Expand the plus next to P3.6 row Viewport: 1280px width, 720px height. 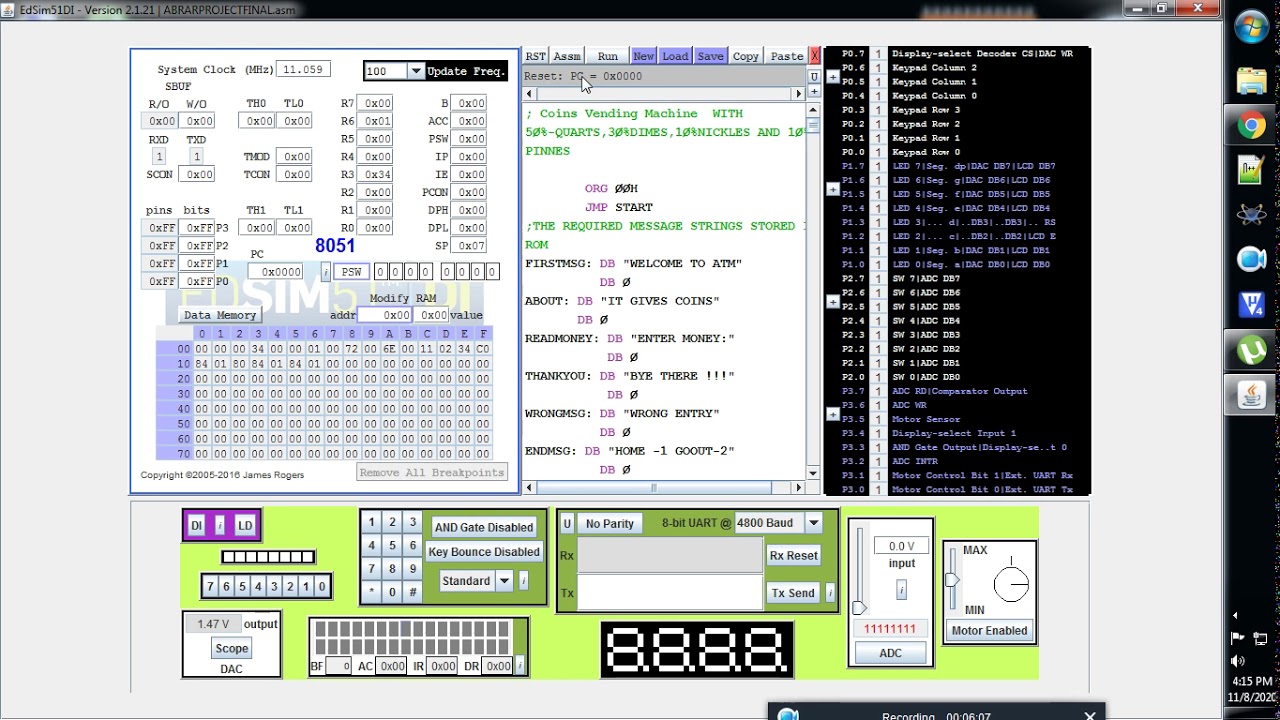point(833,414)
